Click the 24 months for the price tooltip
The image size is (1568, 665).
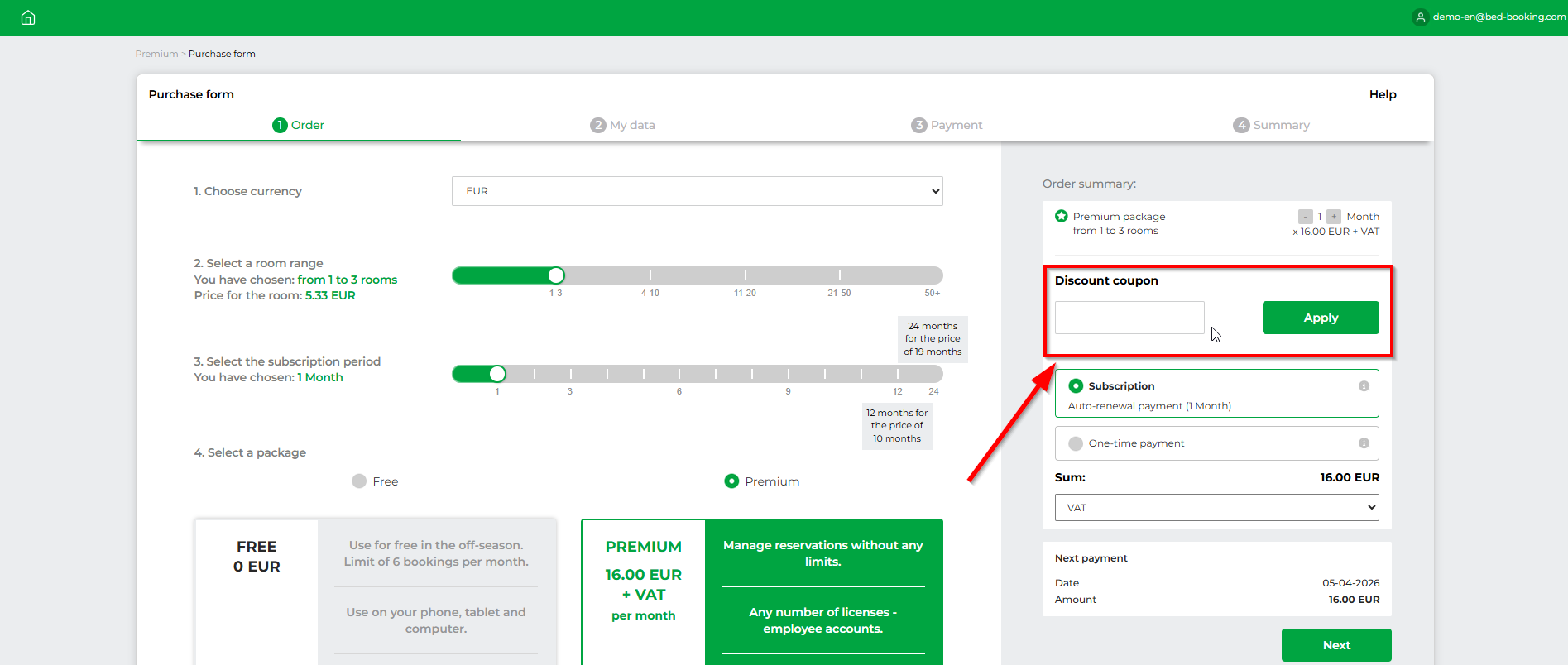(x=933, y=339)
